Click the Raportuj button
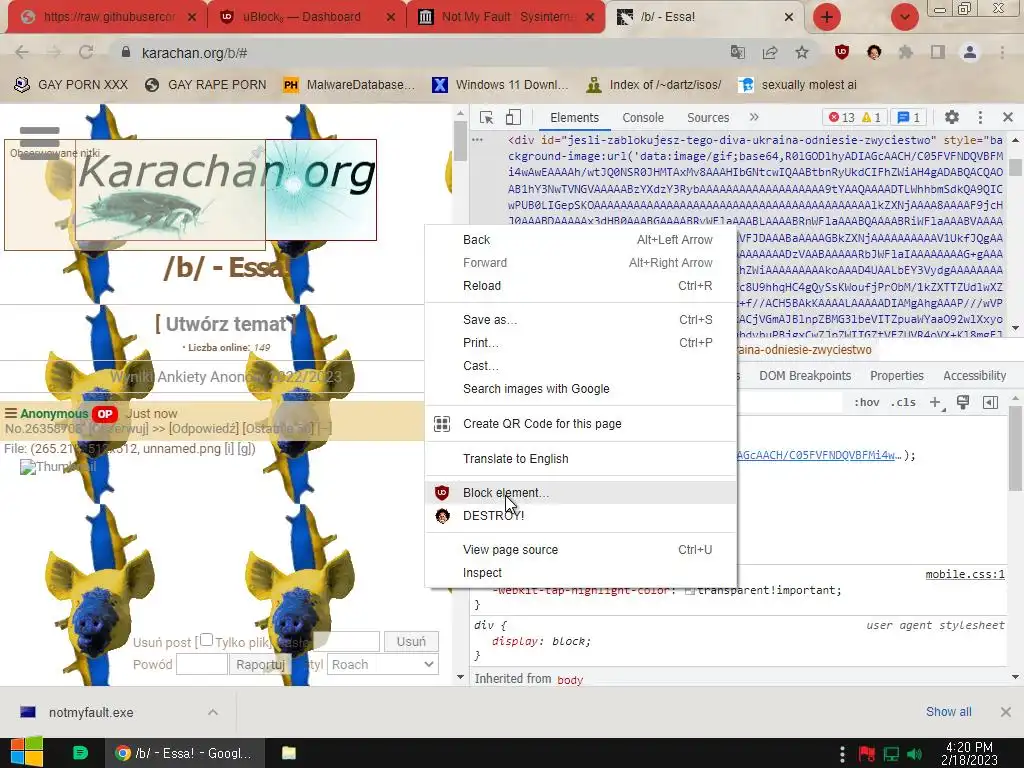Image resolution: width=1024 pixels, height=768 pixels. click(x=260, y=664)
